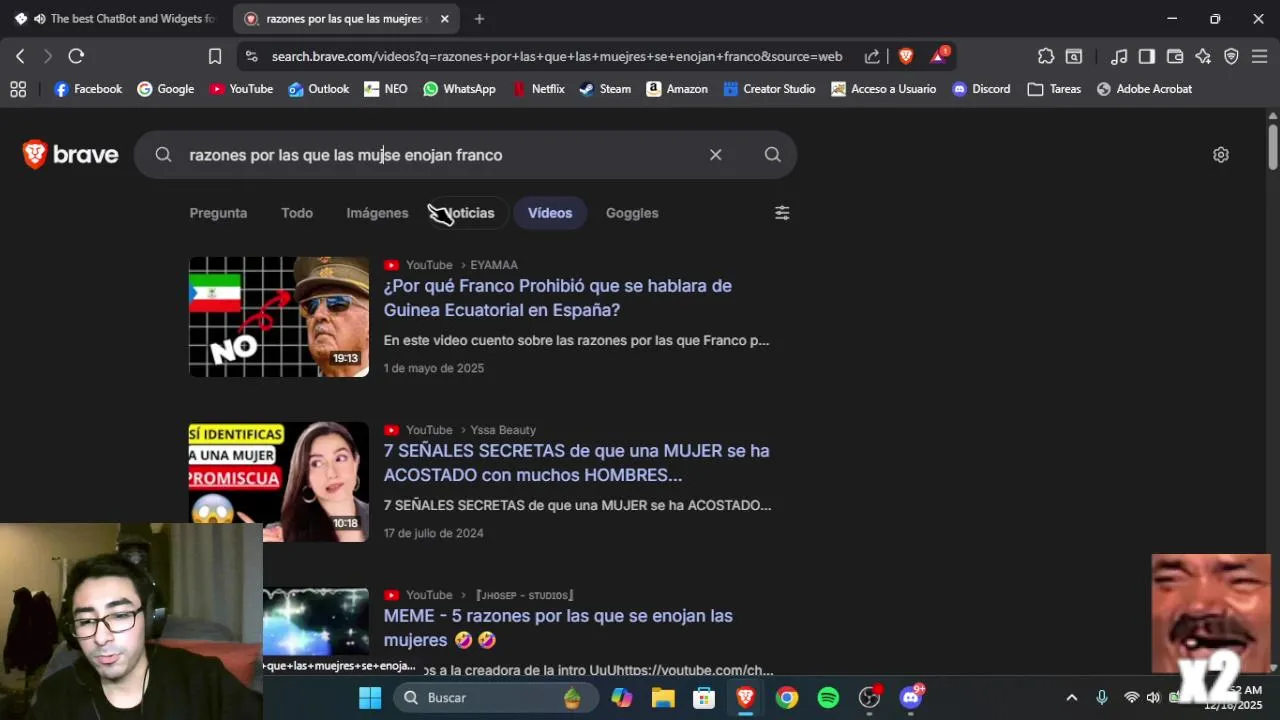Open the media control music note icon

pyautogui.click(x=1119, y=57)
